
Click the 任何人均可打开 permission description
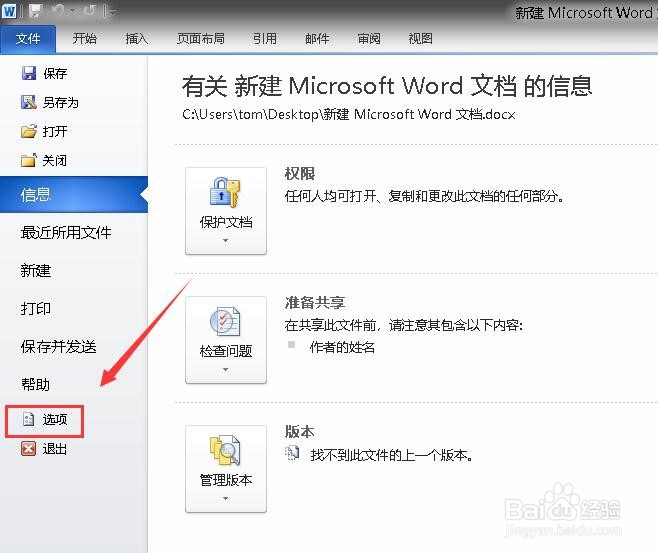424,196
